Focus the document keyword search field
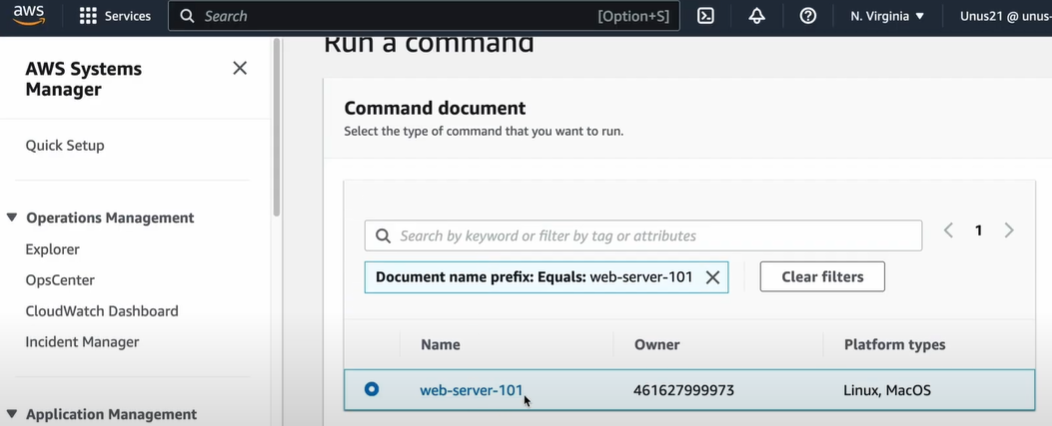This screenshot has width=1052, height=426. [x=643, y=236]
